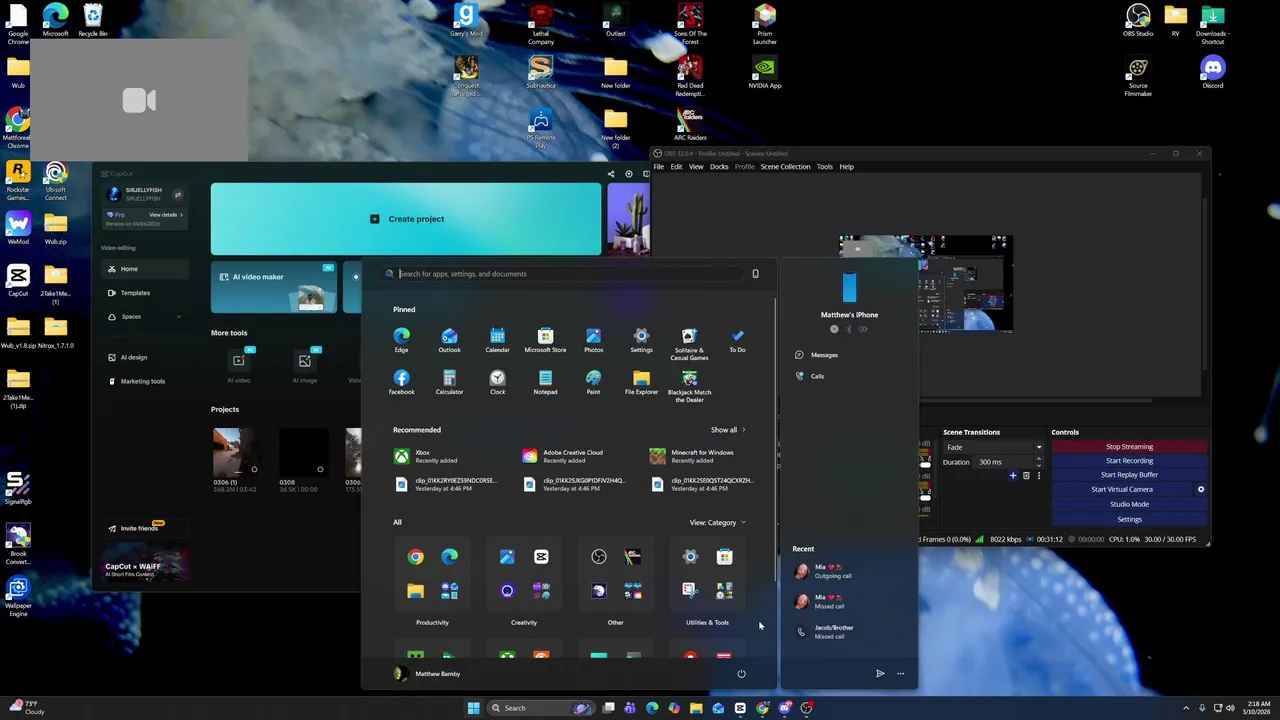Open the File menu in OBS
This screenshot has height=720, width=1280.
[659, 167]
